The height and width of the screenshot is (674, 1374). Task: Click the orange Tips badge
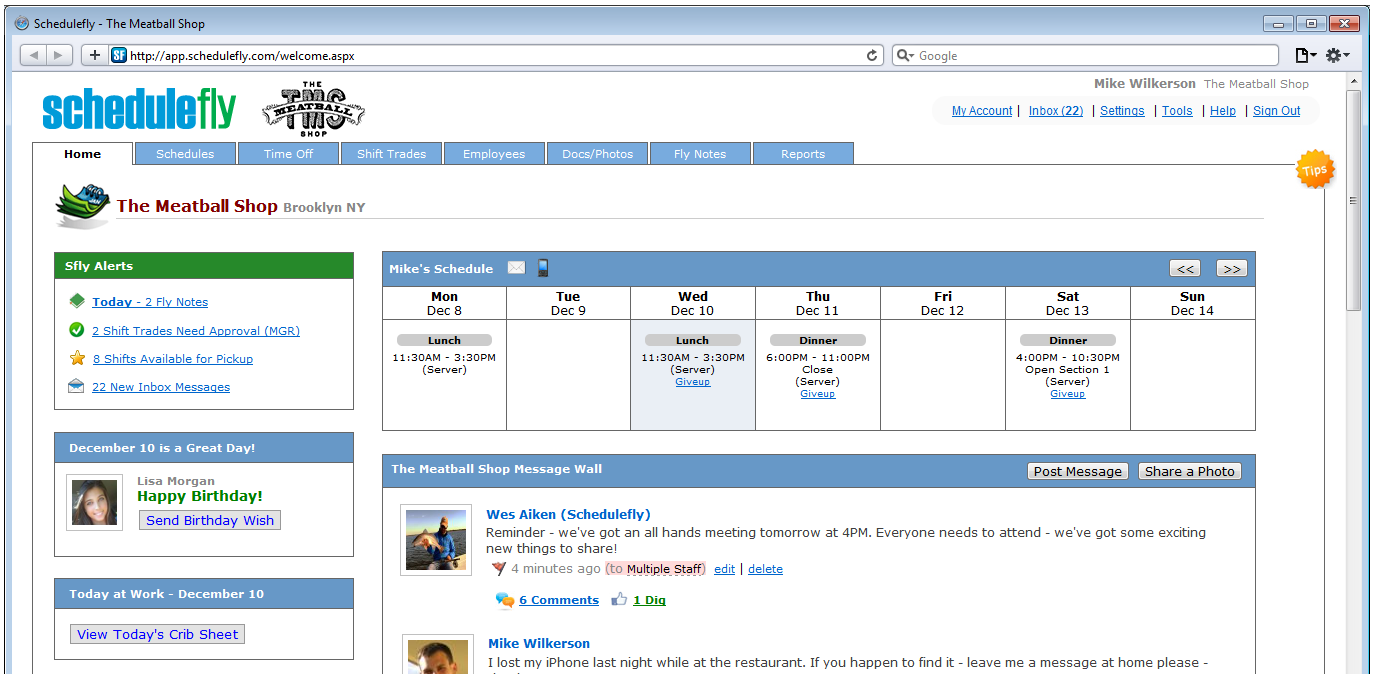pyautogui.click(x=1315, y=169)
